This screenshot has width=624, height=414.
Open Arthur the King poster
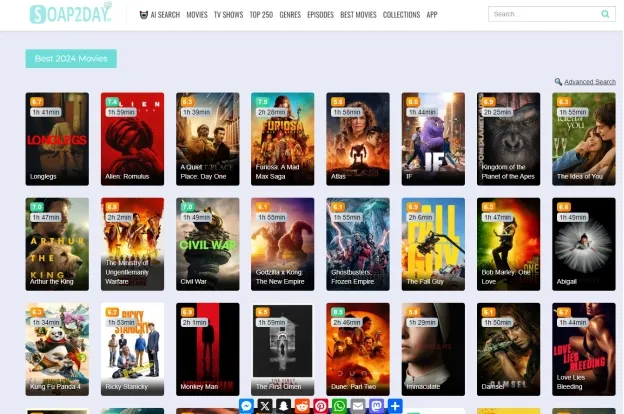(57, 244)
